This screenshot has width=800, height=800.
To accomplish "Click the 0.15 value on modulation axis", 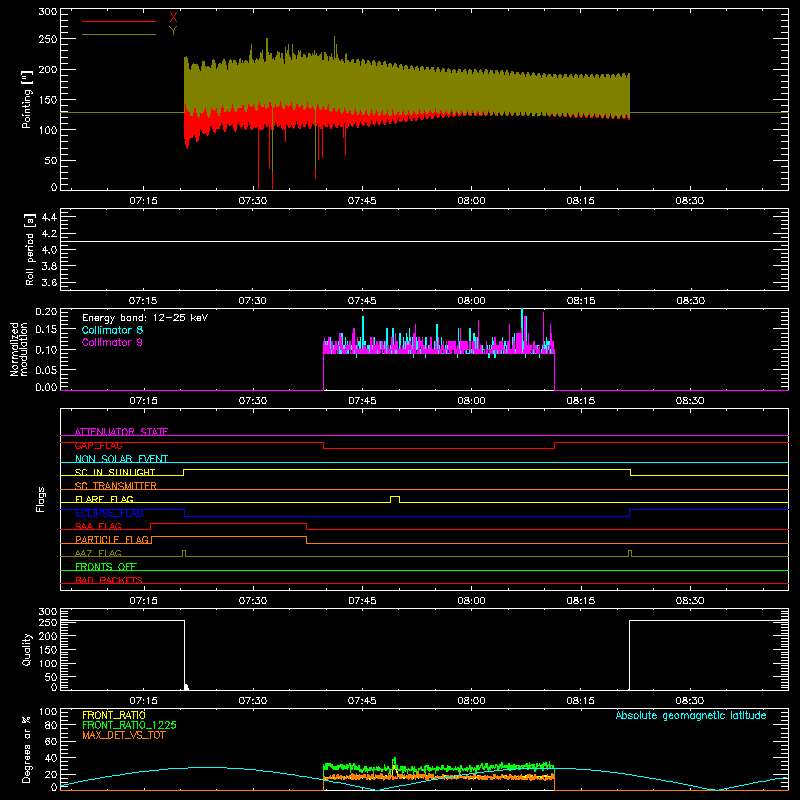I will (x=47, y=330).
